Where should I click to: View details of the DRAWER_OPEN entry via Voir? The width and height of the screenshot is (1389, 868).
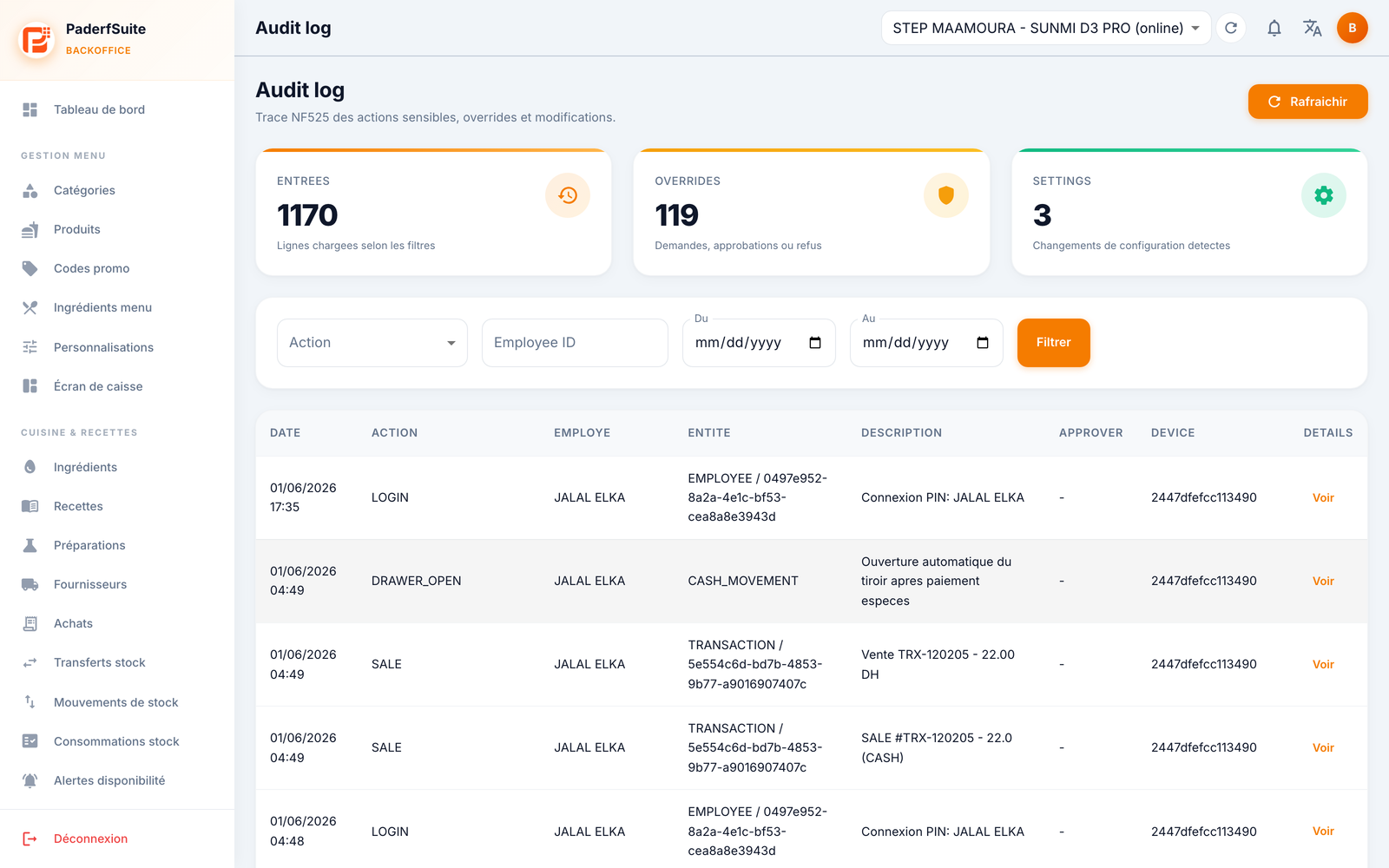coord(1323,581)
